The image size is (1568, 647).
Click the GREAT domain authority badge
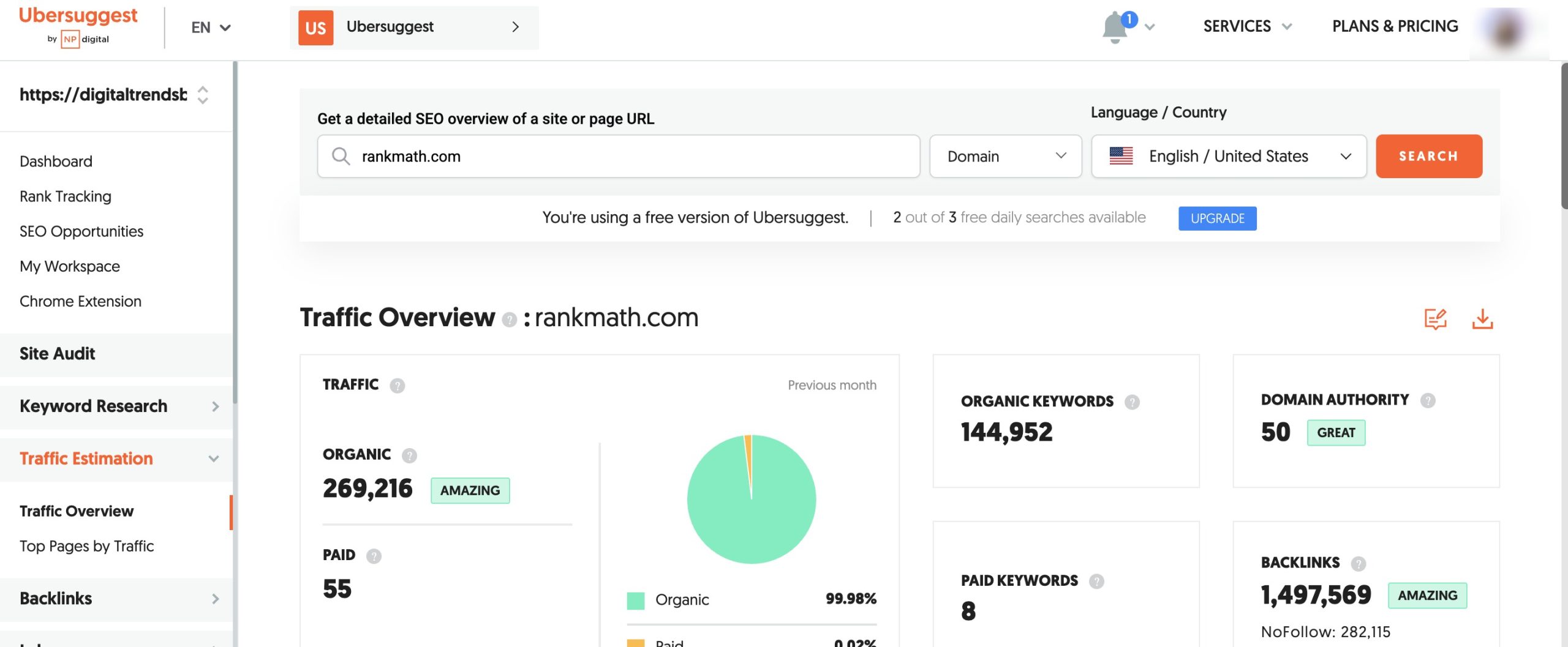(1336, 433)
